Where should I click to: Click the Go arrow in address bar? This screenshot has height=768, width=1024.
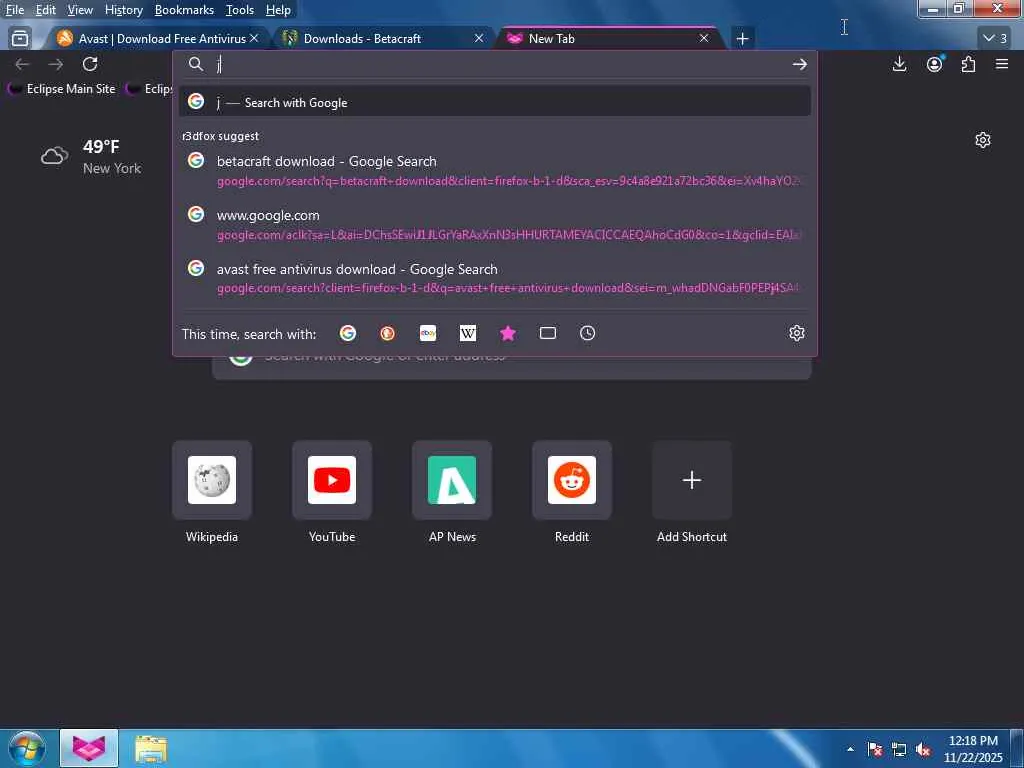tap(799, 64)
